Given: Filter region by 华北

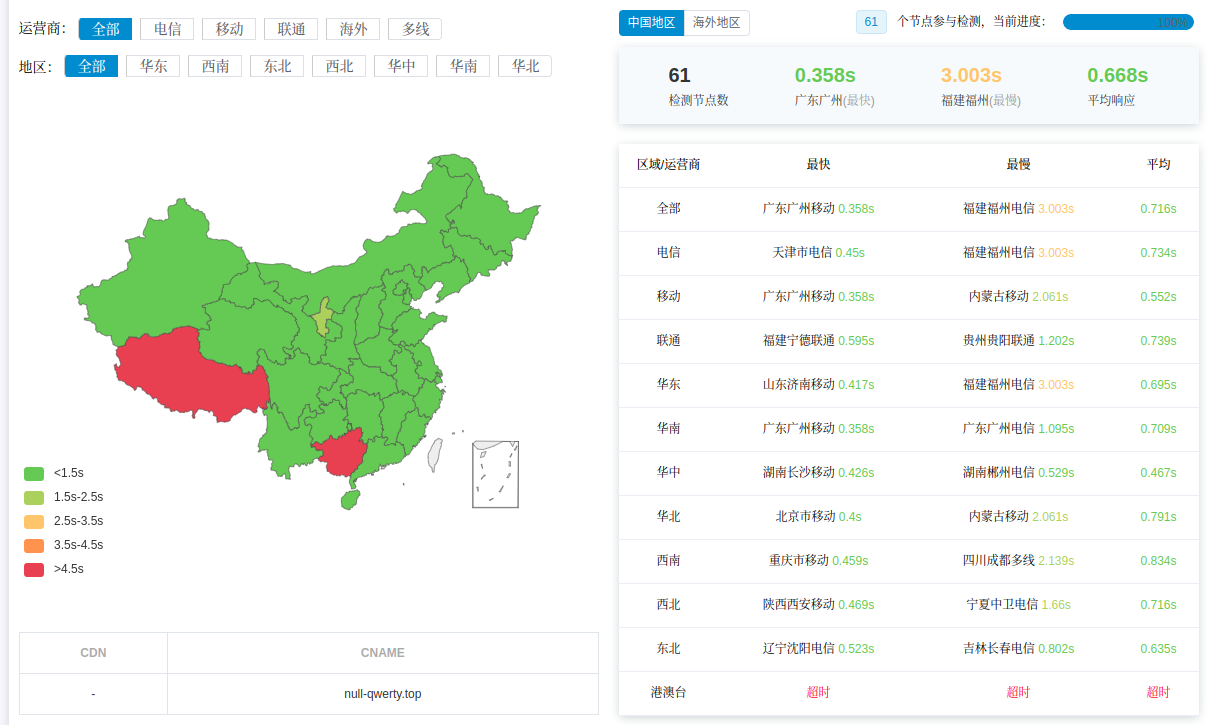Looking at the screenshot, I should tap(525, 66).
